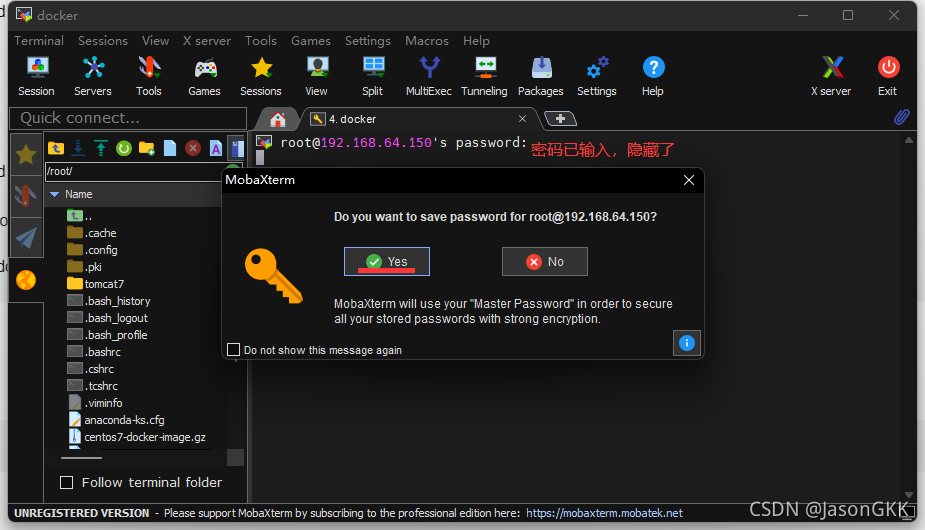Click Yes to save the password
Screen dimensions: 925x530
tap(387, 261)
